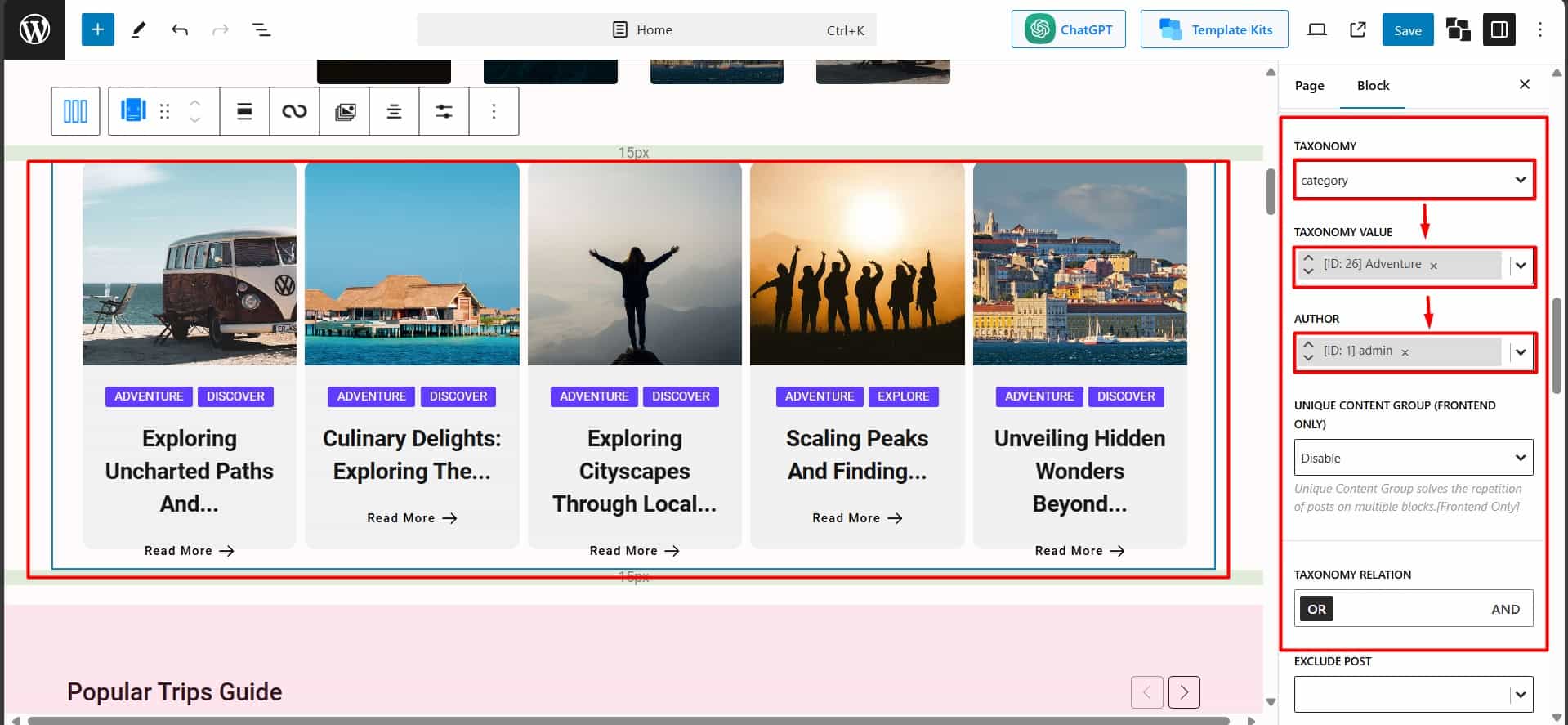Viewport: 1568px width, 725px height.
Task: Open the Unique Content Group dropdown
Action: click(x=1414, y=458)
